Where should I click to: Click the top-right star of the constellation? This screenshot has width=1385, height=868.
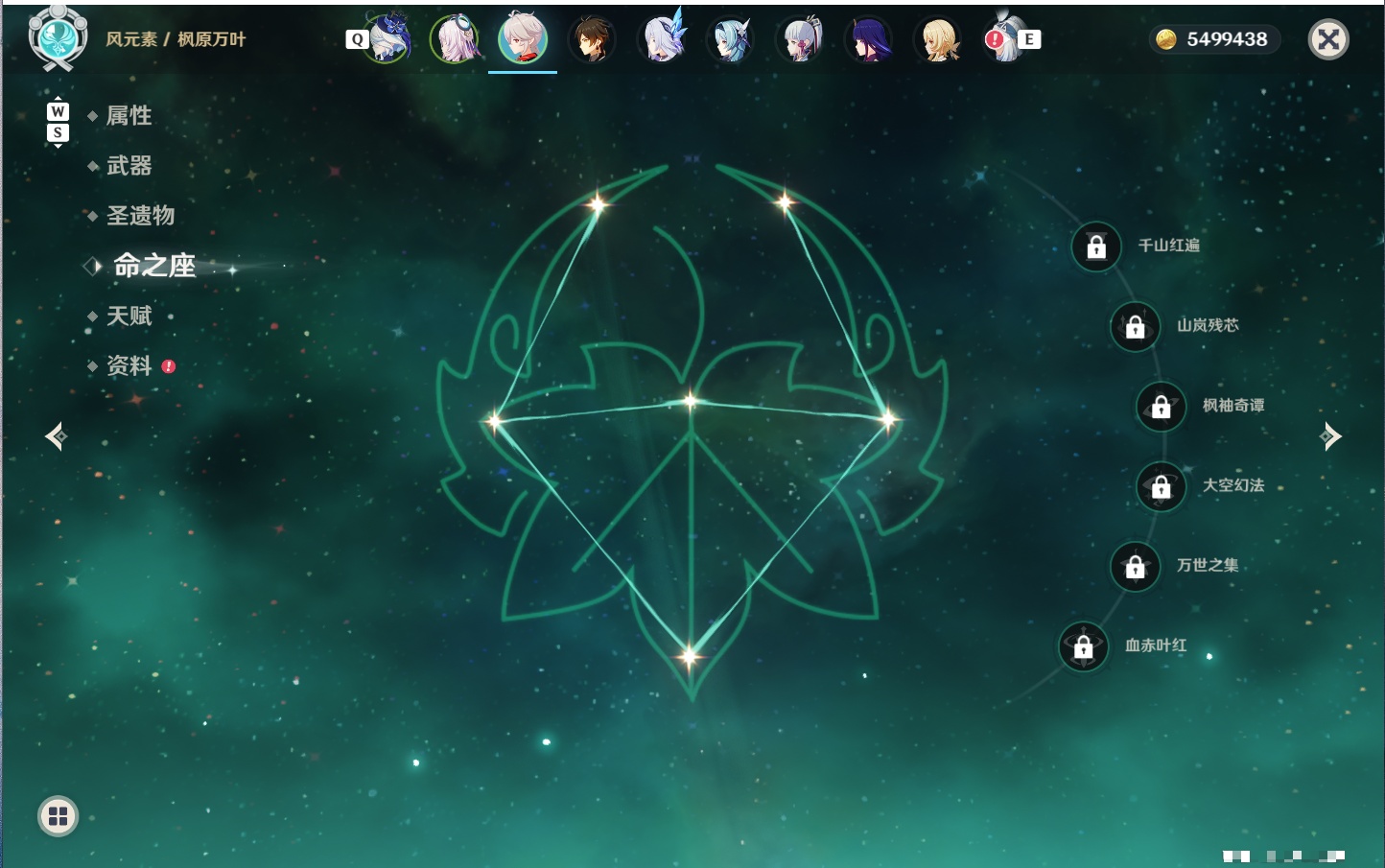pyautogui.click(x=785, y=201)
